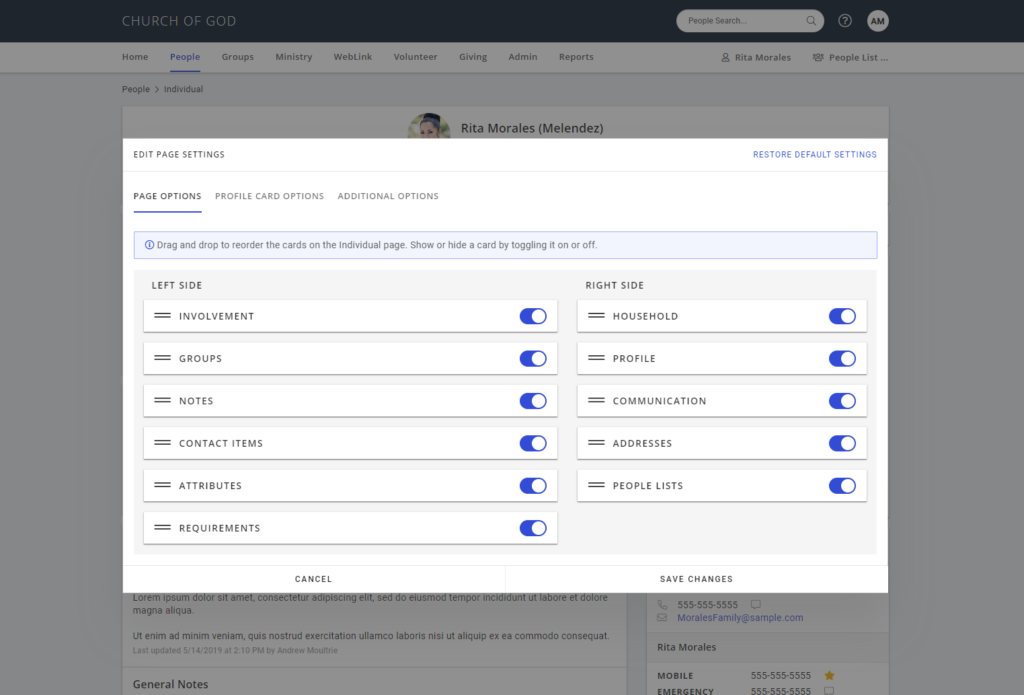Click the Cancel button
1024x695 pixels.
point(313,579)
